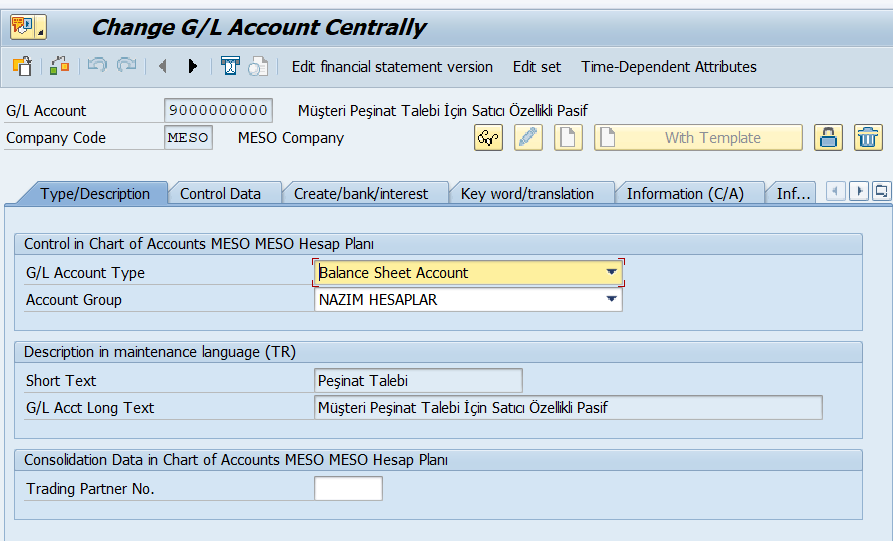The width and height of the screenshot is (893, 541).
Task: Switch to the Control Data tab
Action: coord(220,194)
